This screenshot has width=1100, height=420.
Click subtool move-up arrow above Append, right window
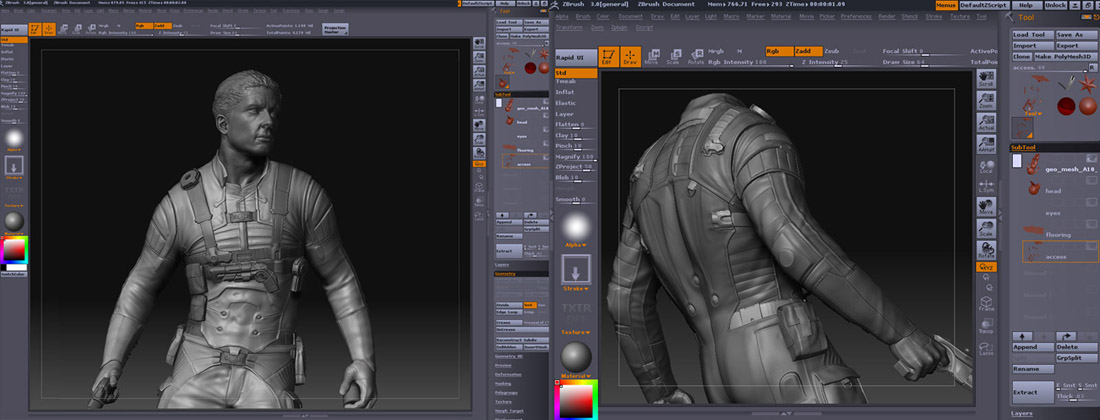pyautogui.click(x=1021, y=337)
